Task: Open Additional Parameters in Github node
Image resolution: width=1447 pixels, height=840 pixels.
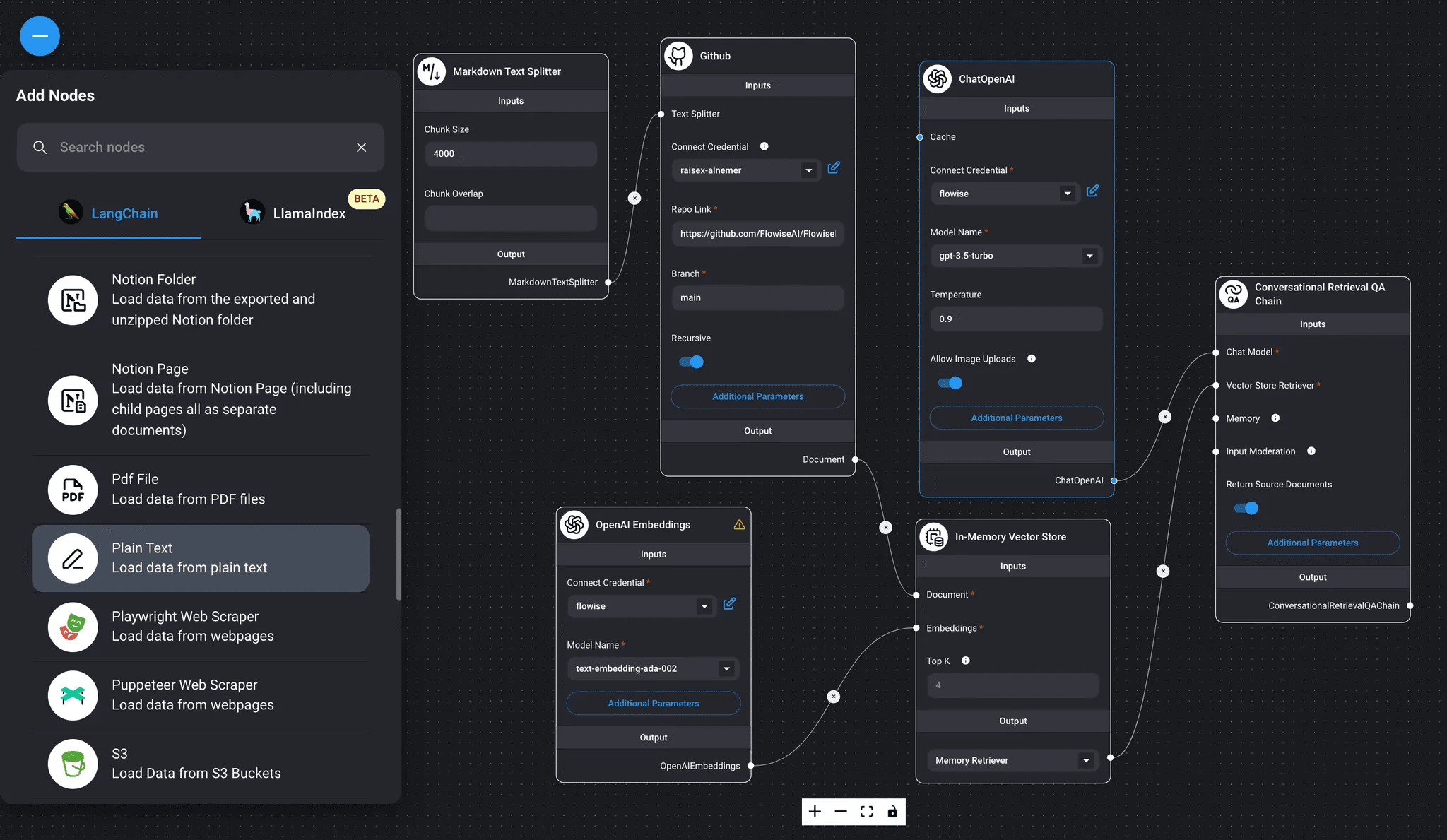Action: (x=757, y=396)
